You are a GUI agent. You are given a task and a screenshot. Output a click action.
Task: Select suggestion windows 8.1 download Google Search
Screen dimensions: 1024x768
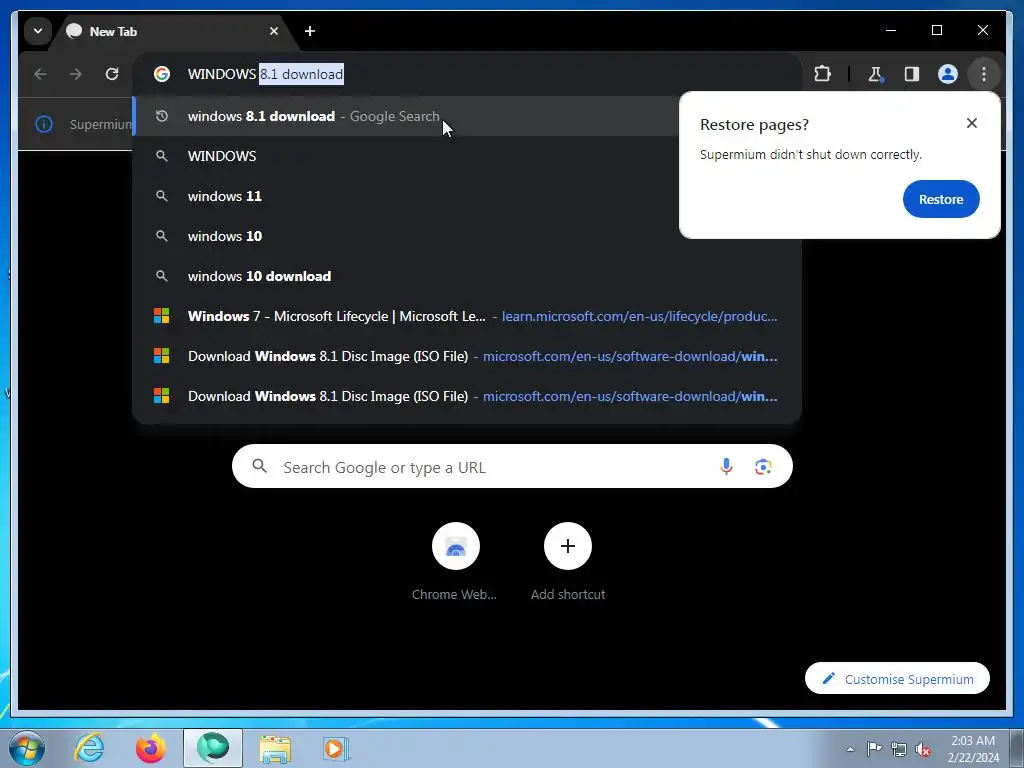click(x=405, y=116)
